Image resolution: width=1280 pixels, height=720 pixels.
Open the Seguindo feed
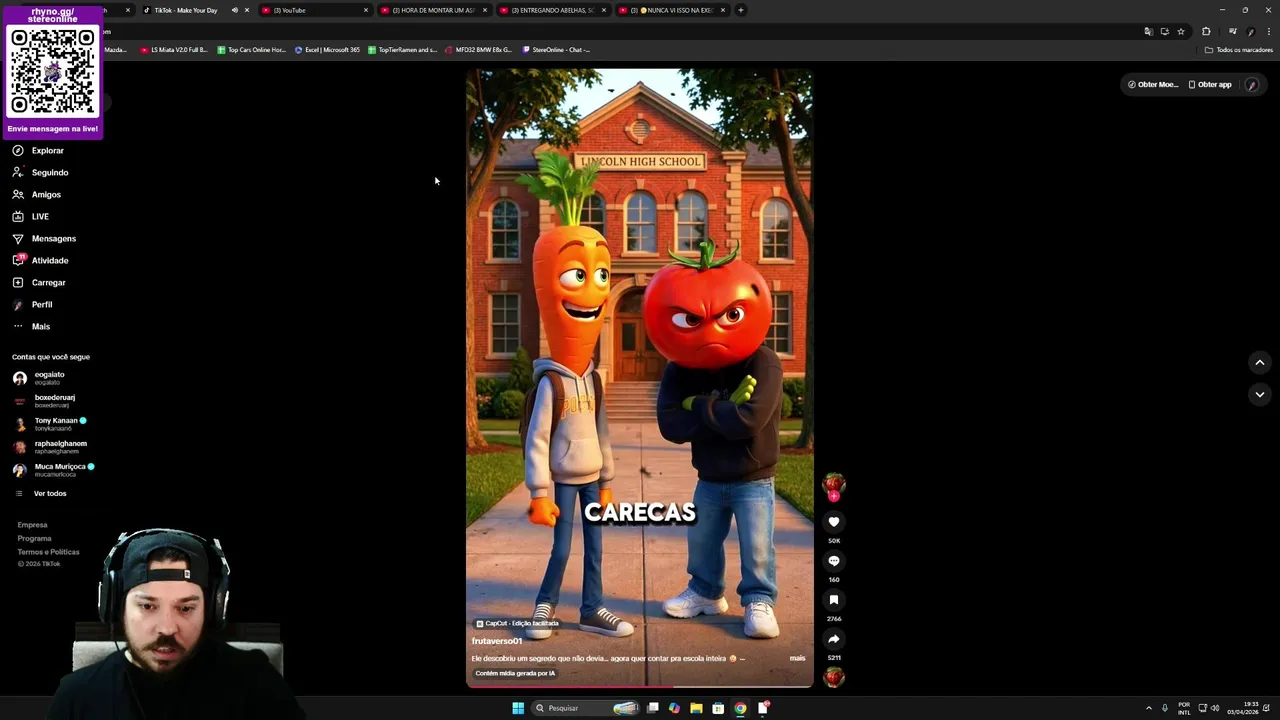tap(40, 172)
